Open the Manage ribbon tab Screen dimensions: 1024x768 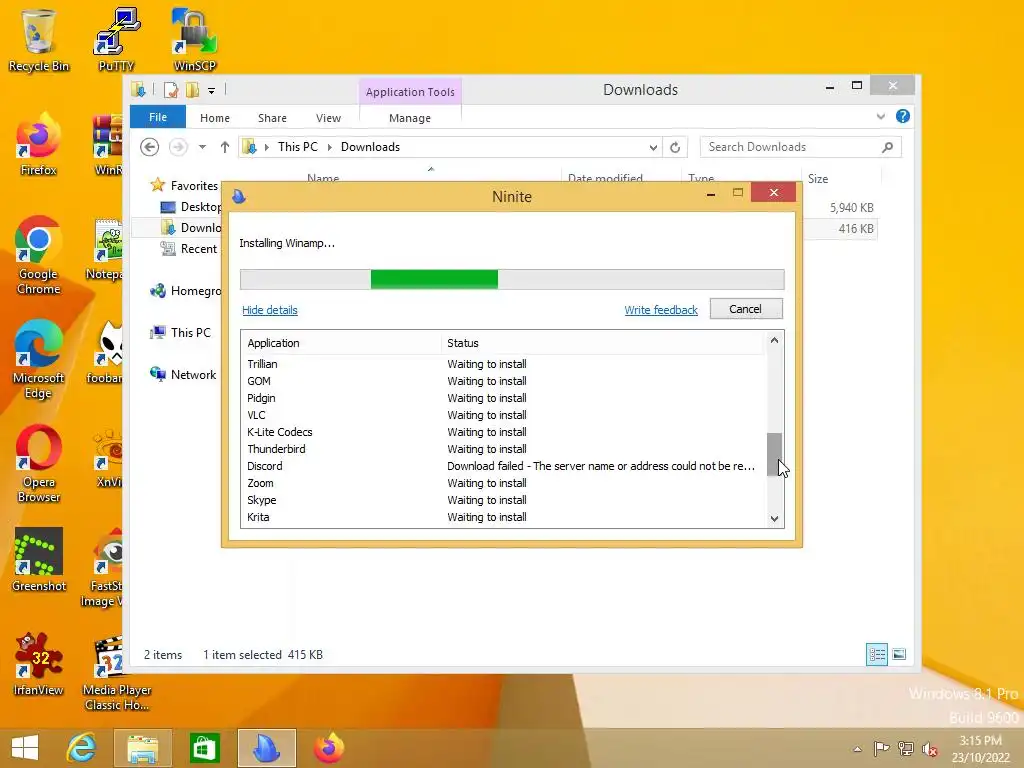[410, 118]
